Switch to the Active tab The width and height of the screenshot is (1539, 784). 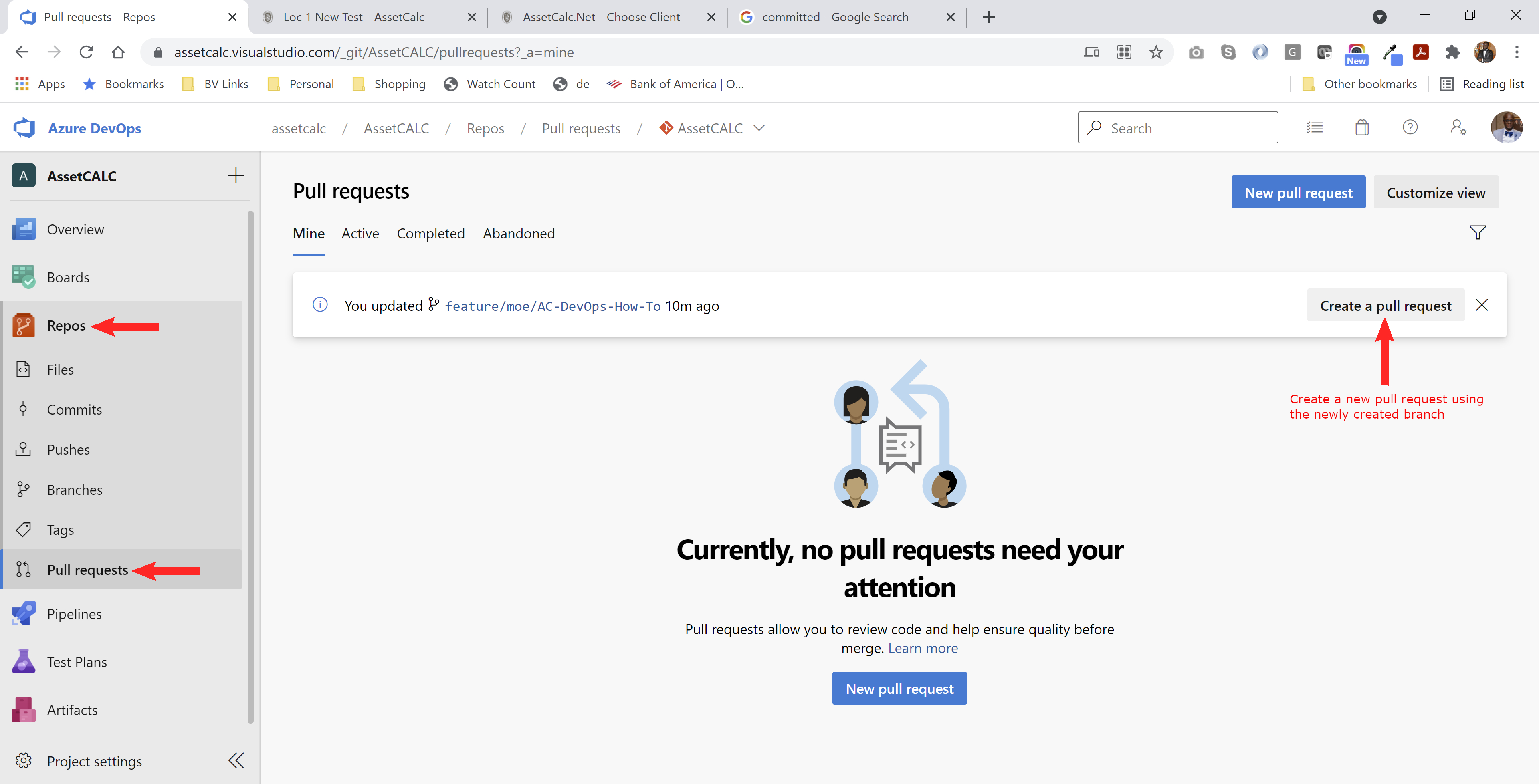coord(360,234)
